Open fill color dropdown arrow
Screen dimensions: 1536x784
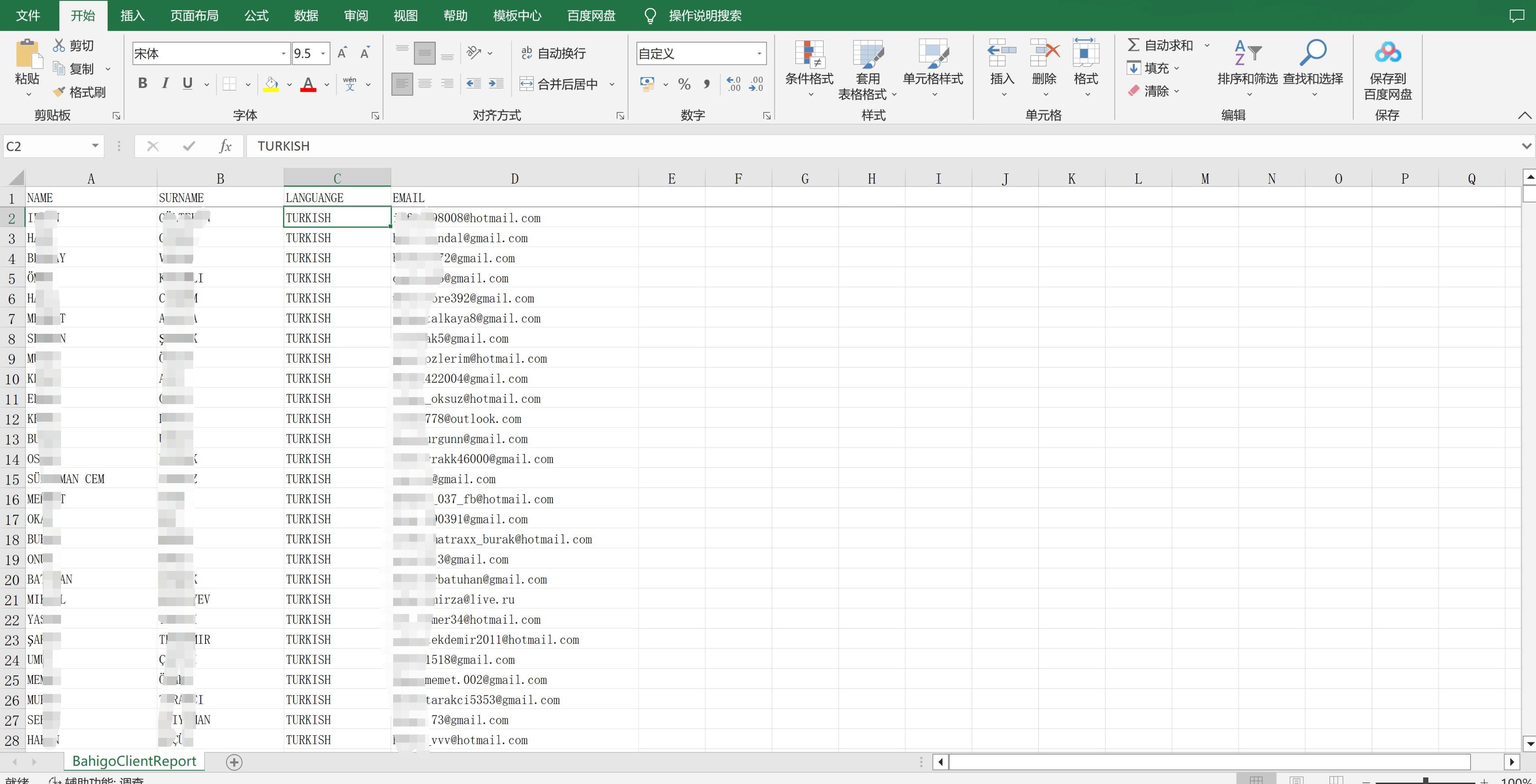tap(289, 84)
